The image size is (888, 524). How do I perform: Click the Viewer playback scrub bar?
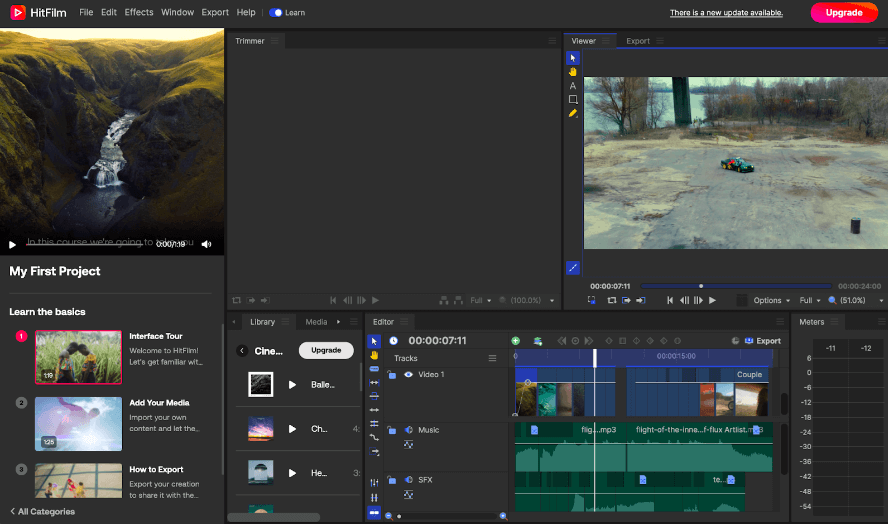[x=736, y=286]
